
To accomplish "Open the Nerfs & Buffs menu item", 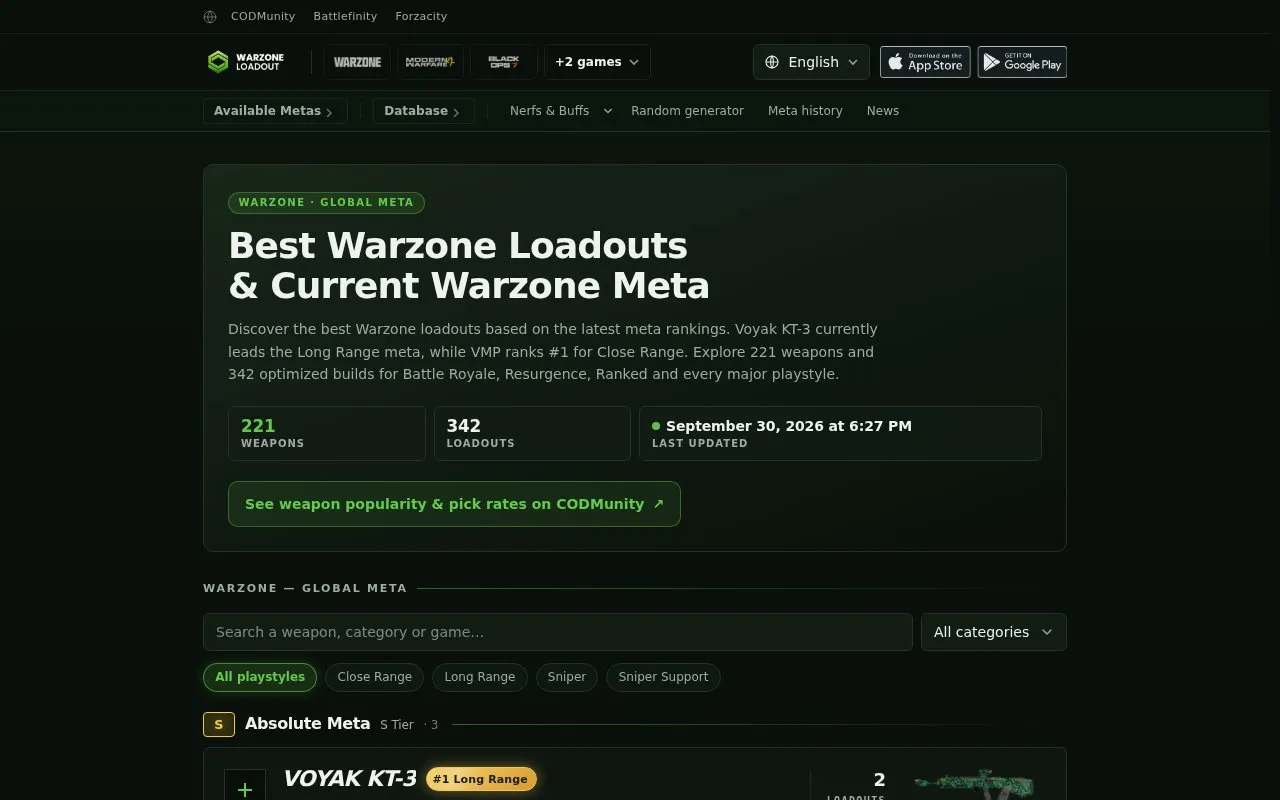I will [549, 111].
